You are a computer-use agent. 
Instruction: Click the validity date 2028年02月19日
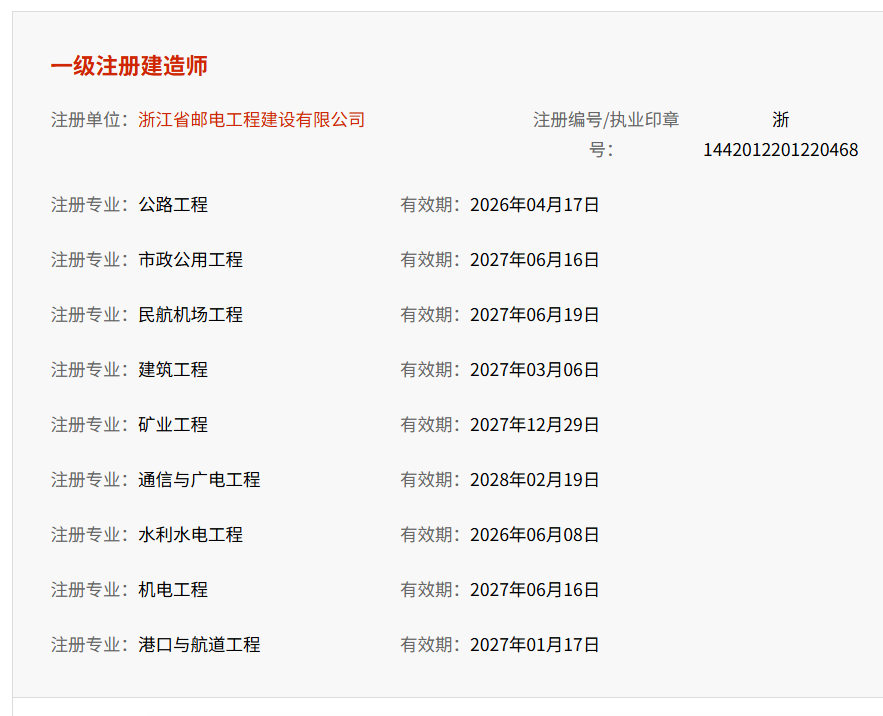tap(534, 480)
